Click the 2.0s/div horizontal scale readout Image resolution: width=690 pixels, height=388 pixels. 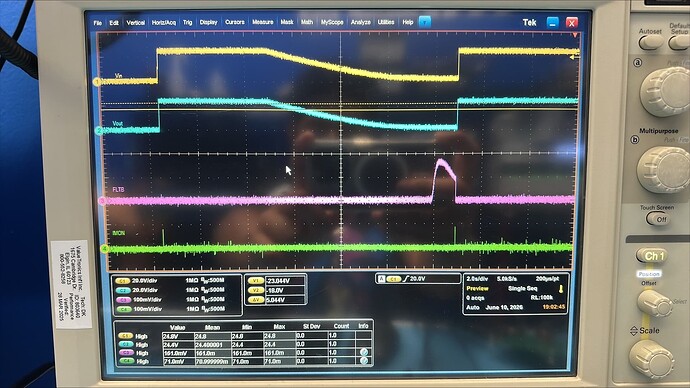(477, 279)
